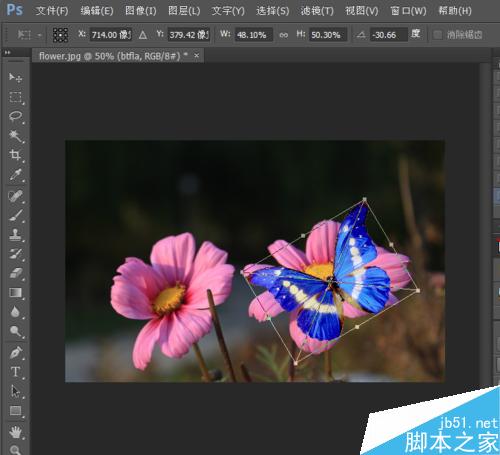
Task: Close the flower.jpg document tab
Action: (x=197, y=56)
